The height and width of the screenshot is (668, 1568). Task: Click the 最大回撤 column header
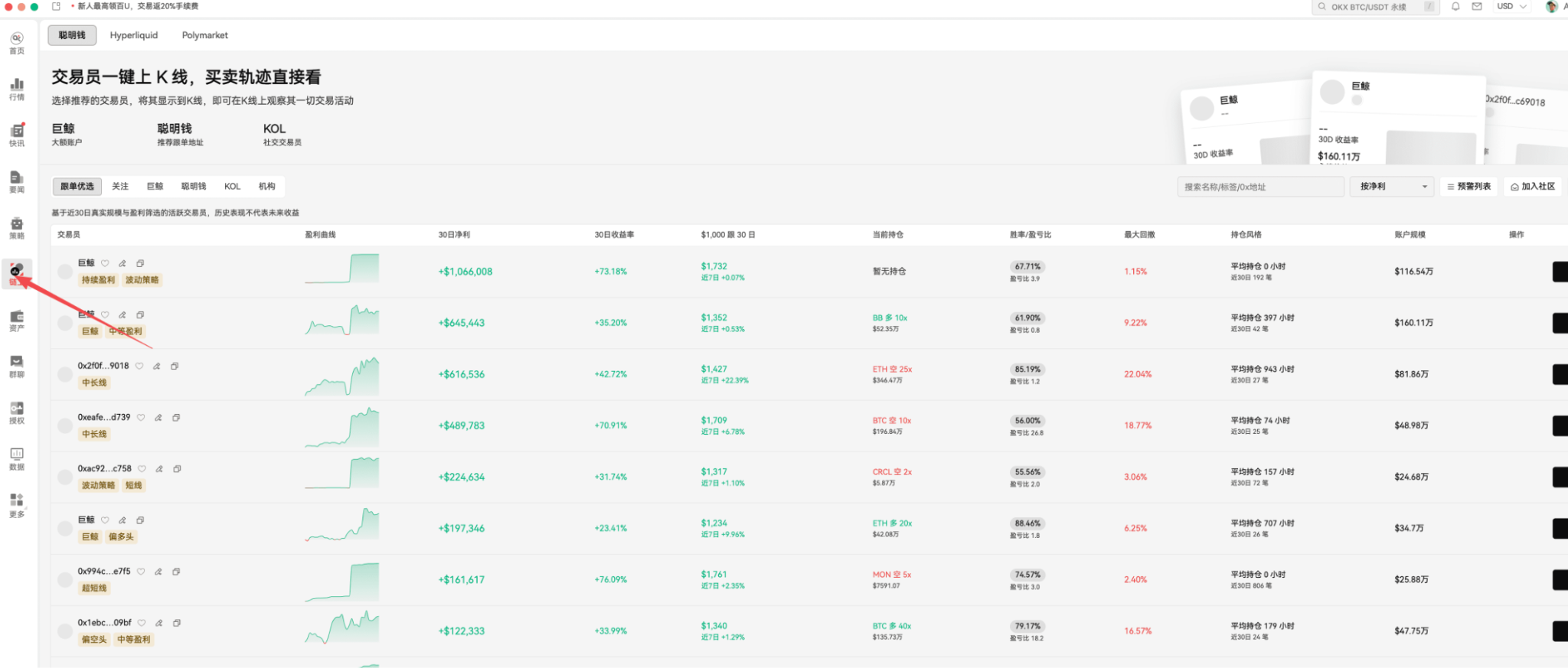point(1139,234)
